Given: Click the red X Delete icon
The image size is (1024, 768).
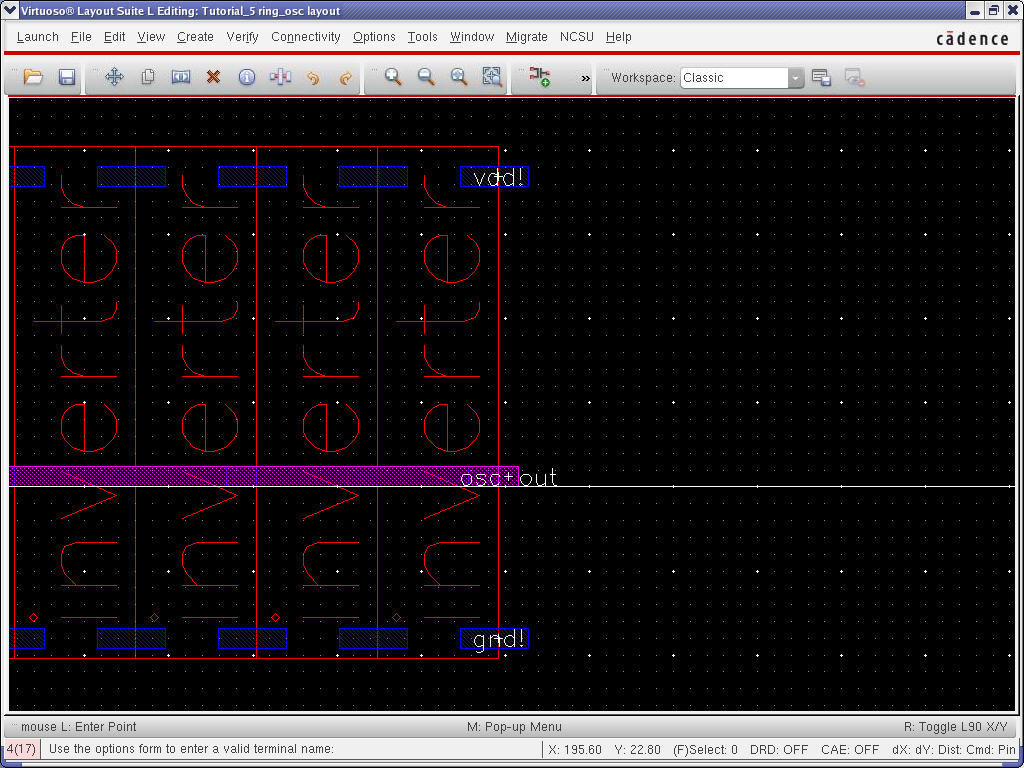Looking at the screenshot, I should click(x=213, y=77).
